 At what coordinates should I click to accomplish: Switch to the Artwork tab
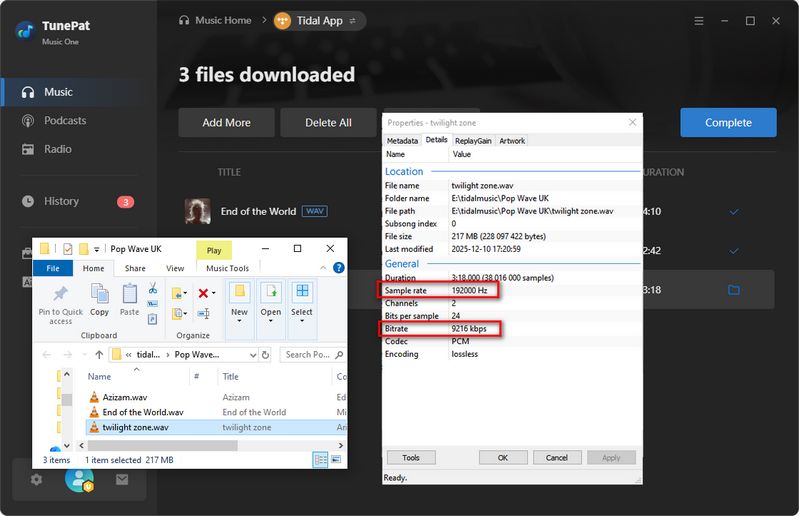(512, 141)
